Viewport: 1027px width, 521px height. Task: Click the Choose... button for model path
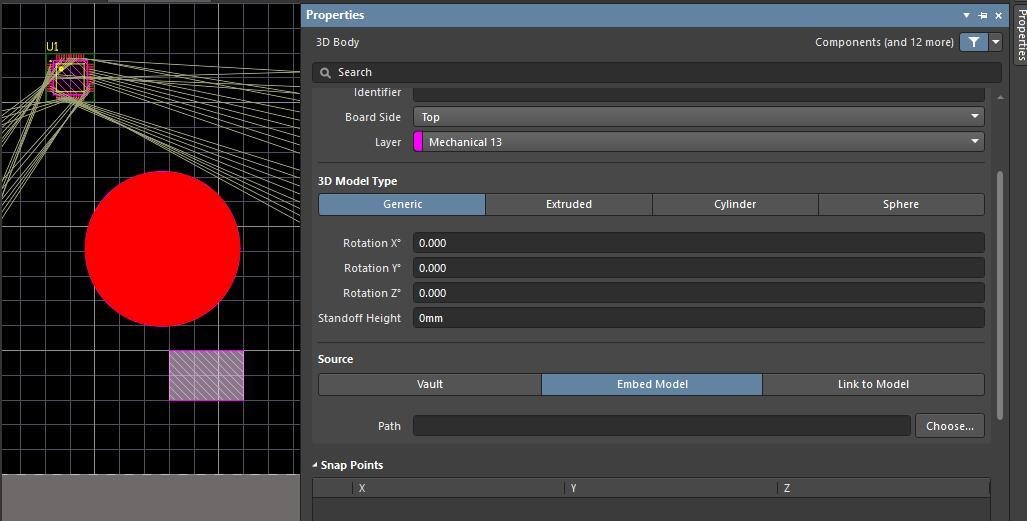point(949,426)
